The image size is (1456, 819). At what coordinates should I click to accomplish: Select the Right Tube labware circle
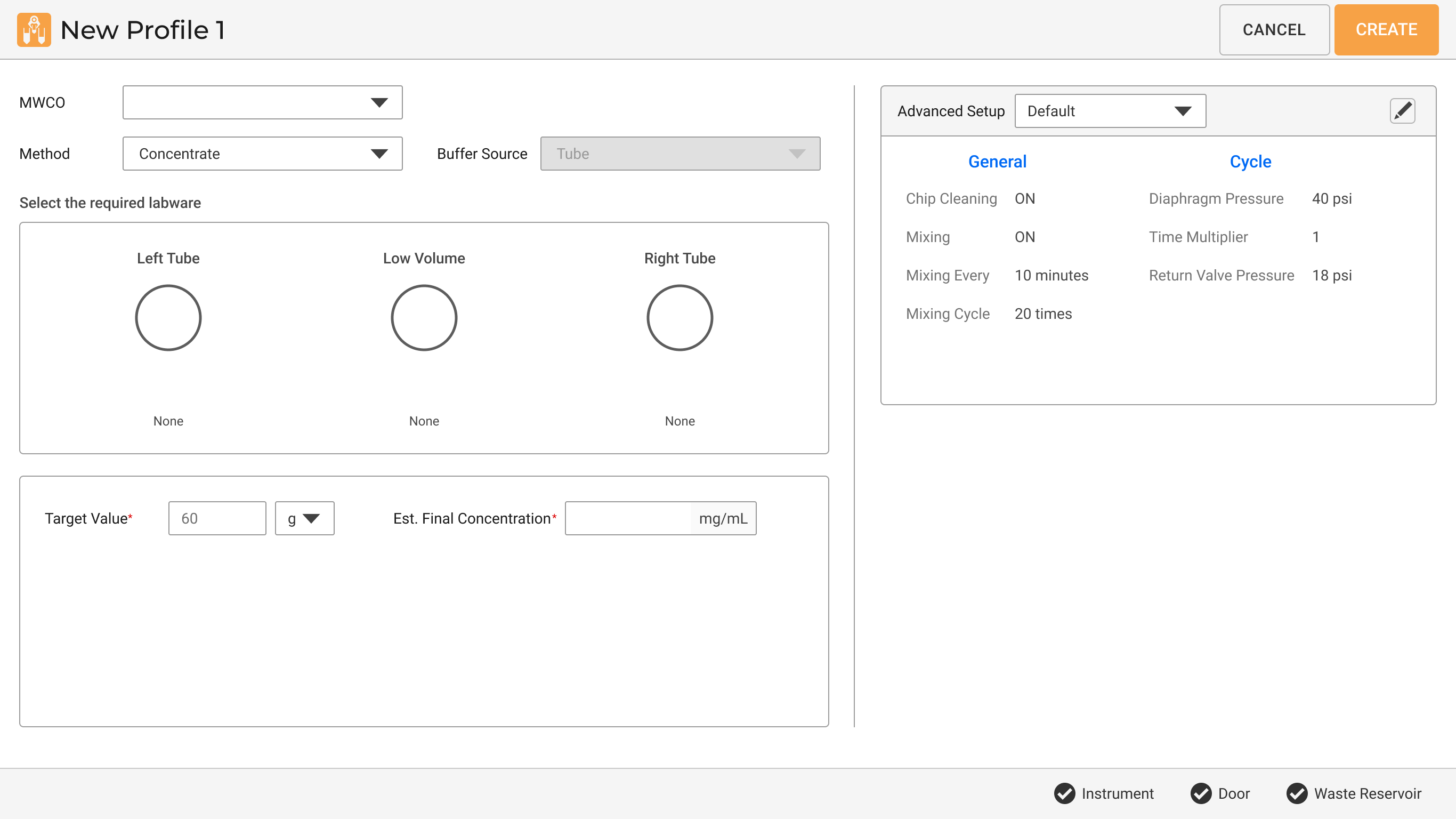pos(680,317)
